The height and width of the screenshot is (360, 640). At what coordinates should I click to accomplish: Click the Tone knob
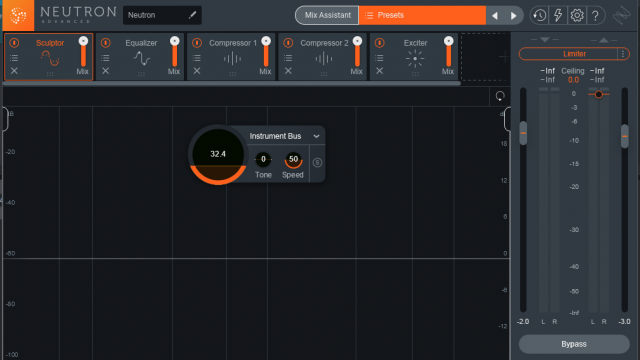(x=263, y=159)
